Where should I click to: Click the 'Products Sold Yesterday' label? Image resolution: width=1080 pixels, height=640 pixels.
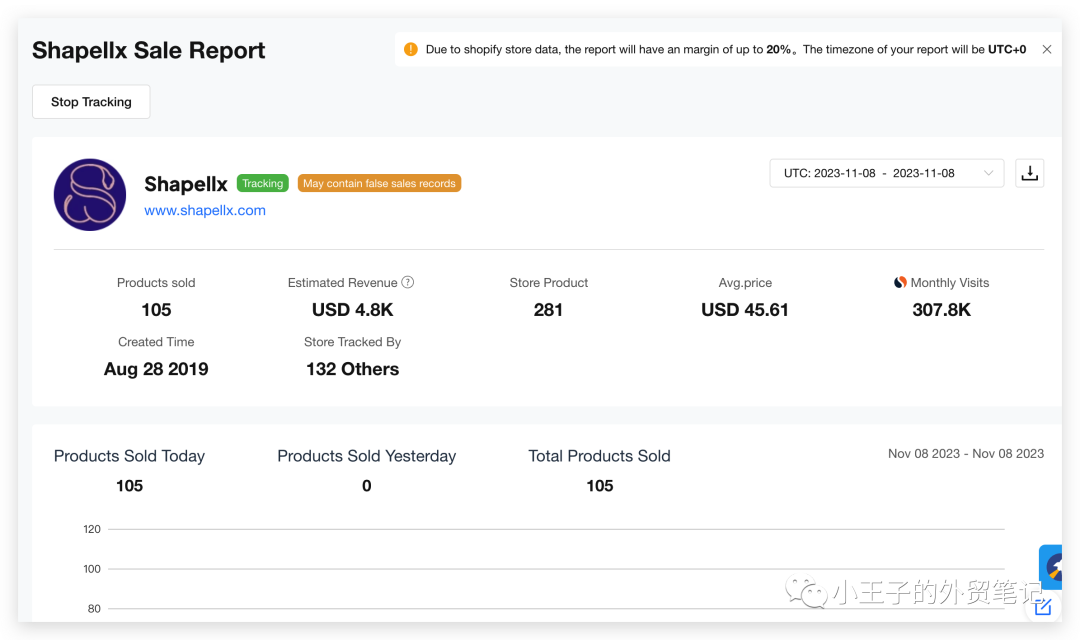tap(366, 456)
